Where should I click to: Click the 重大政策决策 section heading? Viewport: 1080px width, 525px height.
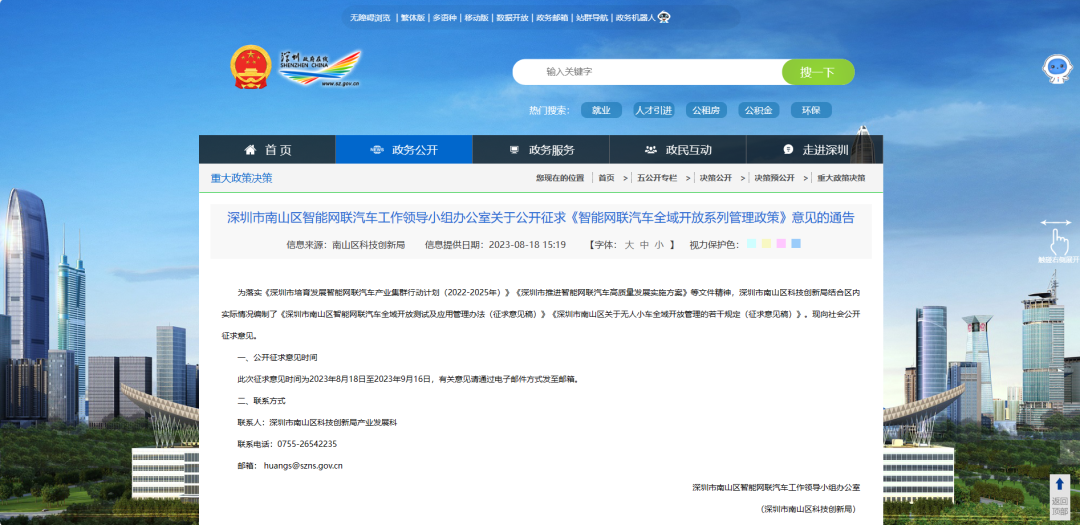pos(241,178)
